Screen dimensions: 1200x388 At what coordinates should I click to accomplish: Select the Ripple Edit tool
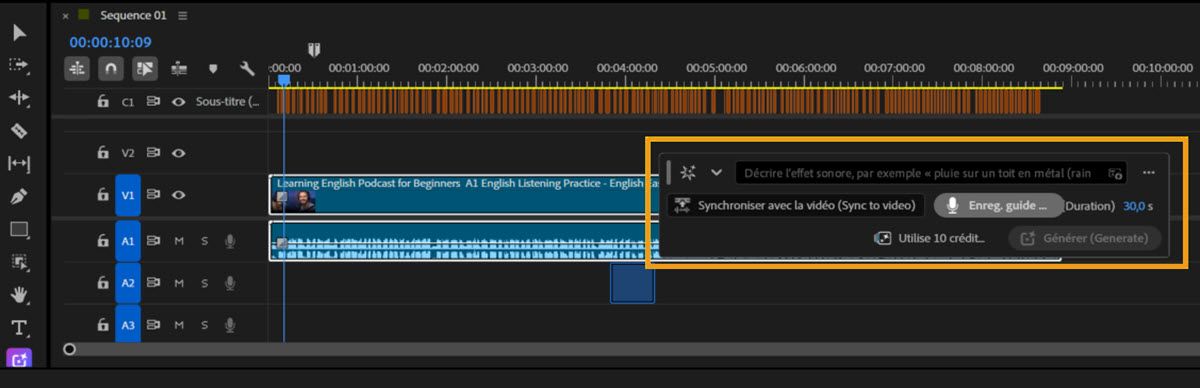pos(20,98)
